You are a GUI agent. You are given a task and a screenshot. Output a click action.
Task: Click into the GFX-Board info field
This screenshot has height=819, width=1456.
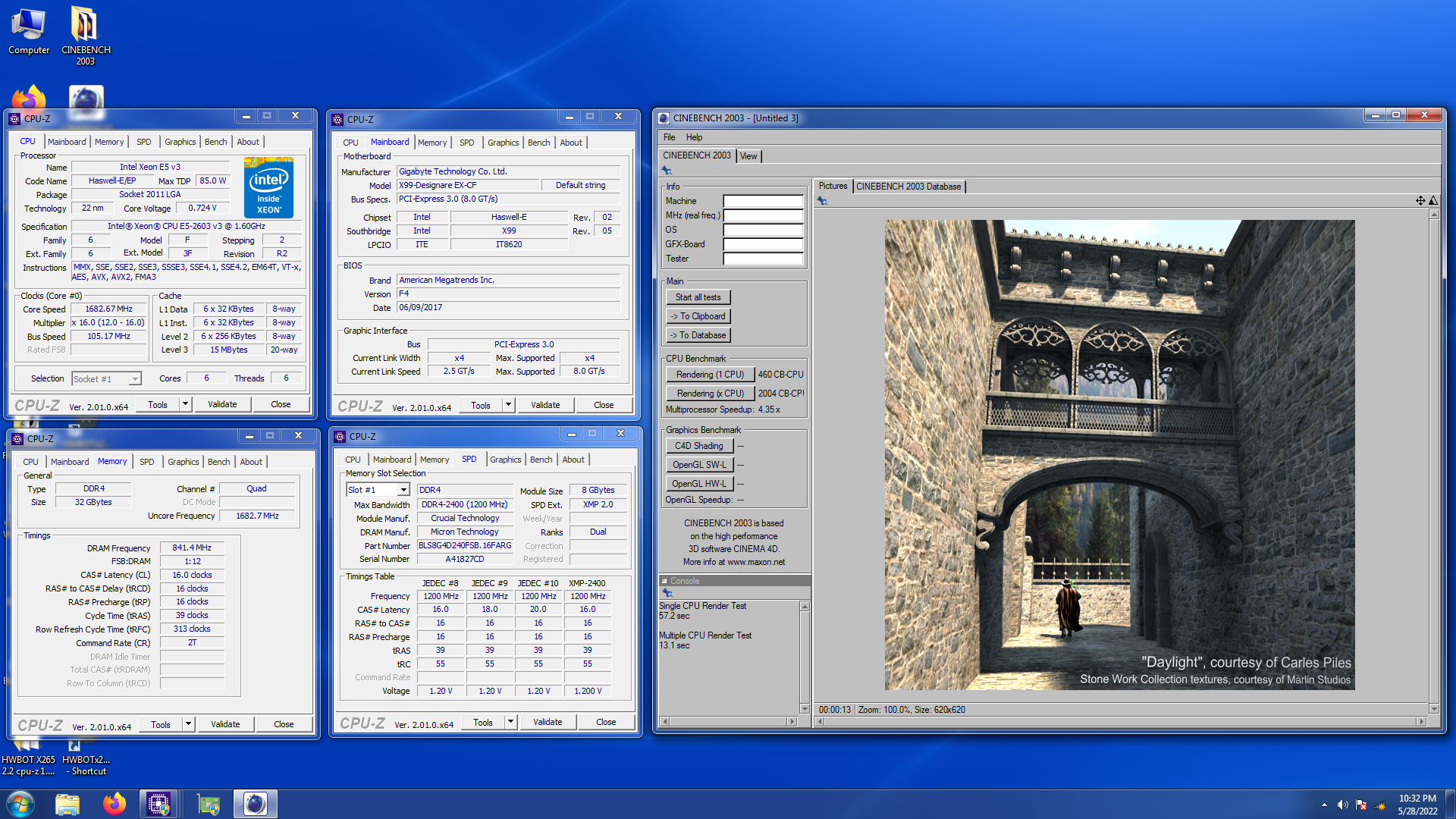[x=763, y=244]
